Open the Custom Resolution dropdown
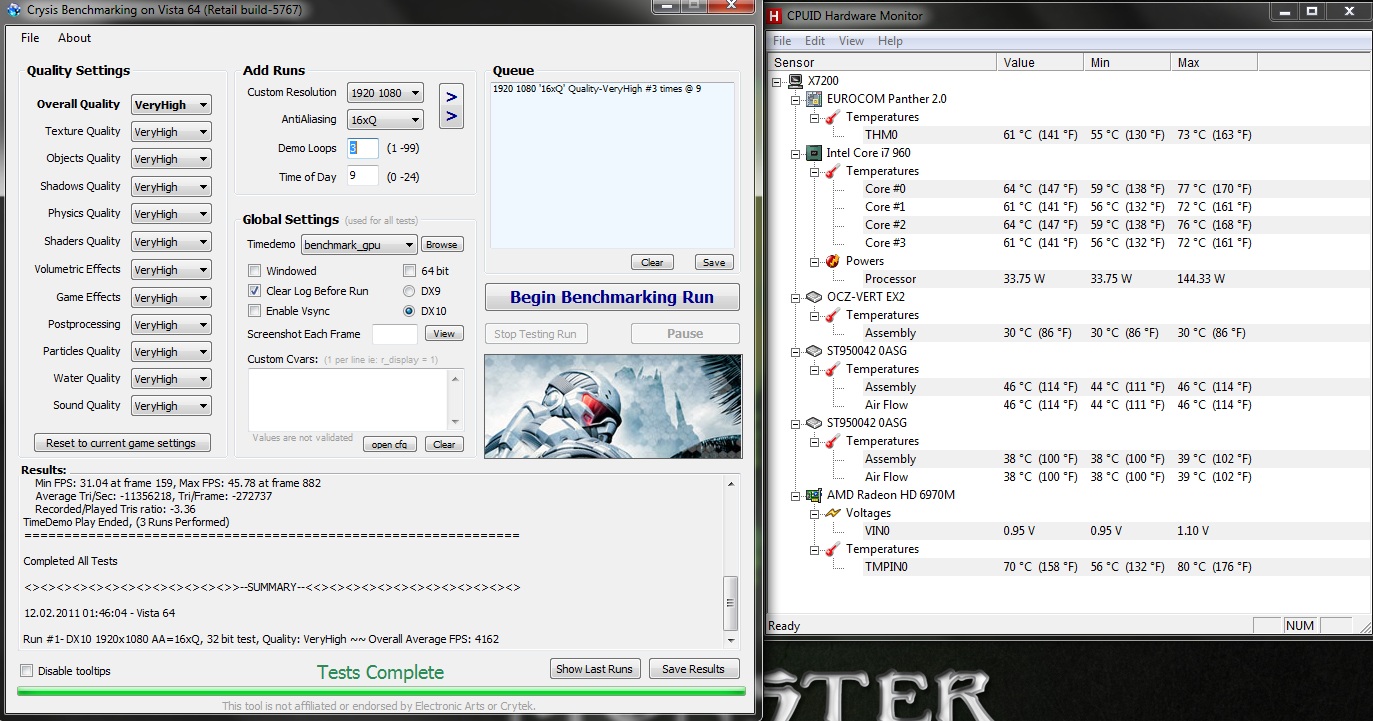 [385, 93]
